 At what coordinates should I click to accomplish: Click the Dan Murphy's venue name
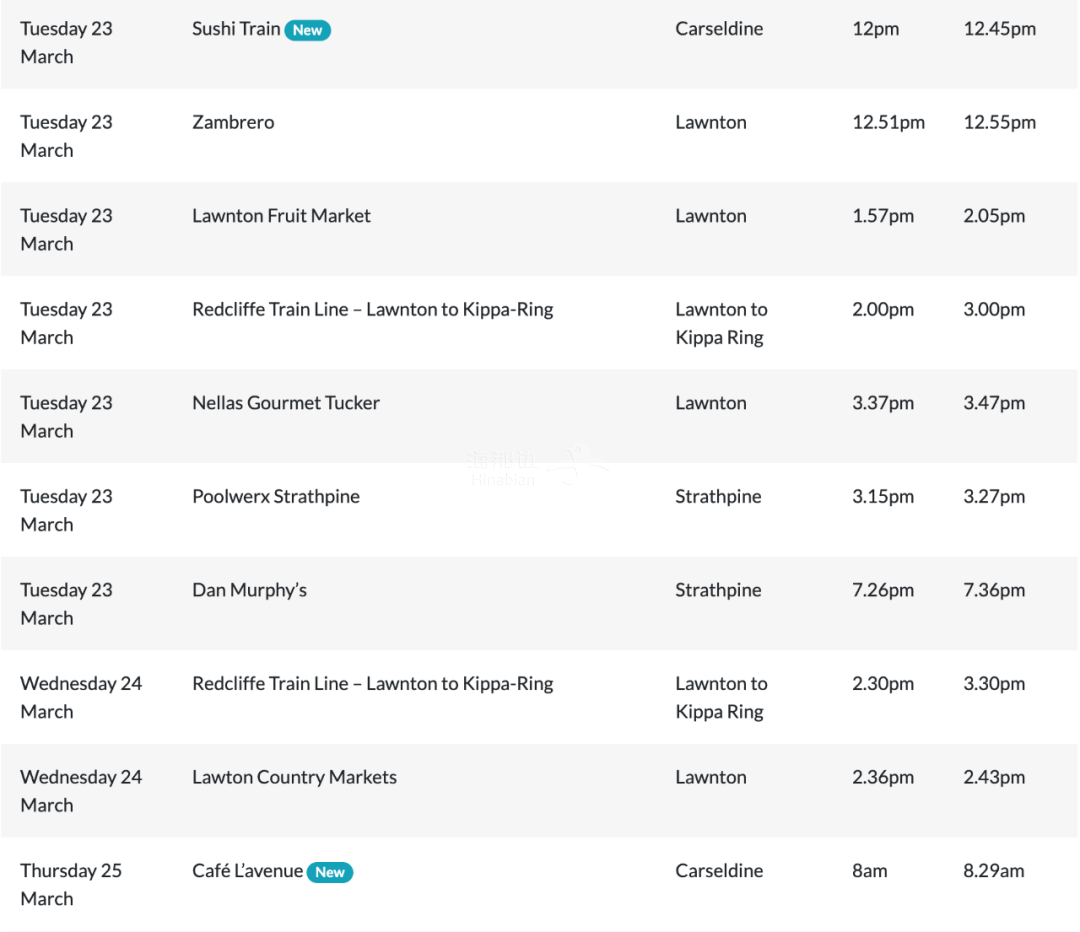click(x=249, y=590)
